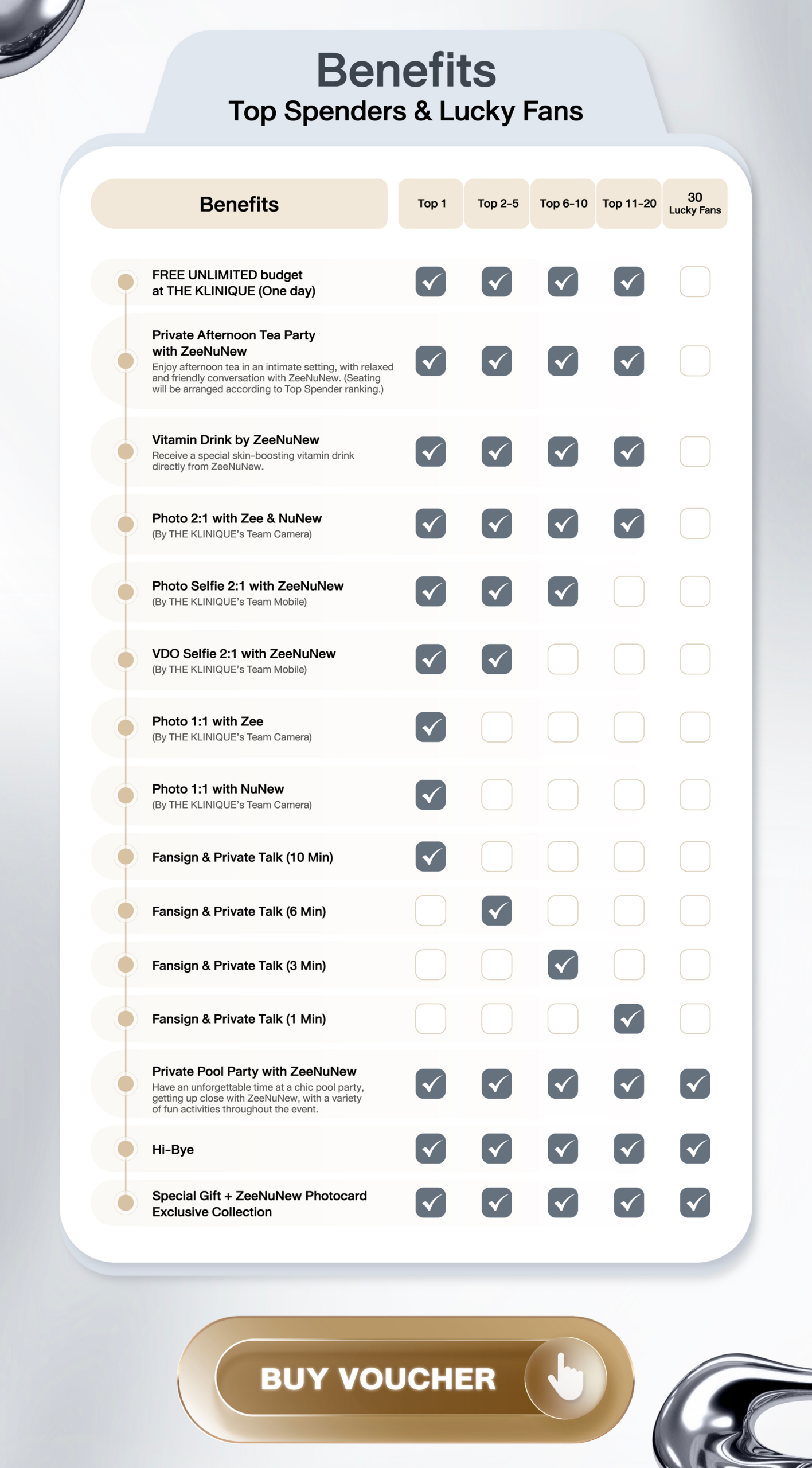Click the hand pointer icon on Buy Voucher
812x1468 pixels.
click(565, 1377)
